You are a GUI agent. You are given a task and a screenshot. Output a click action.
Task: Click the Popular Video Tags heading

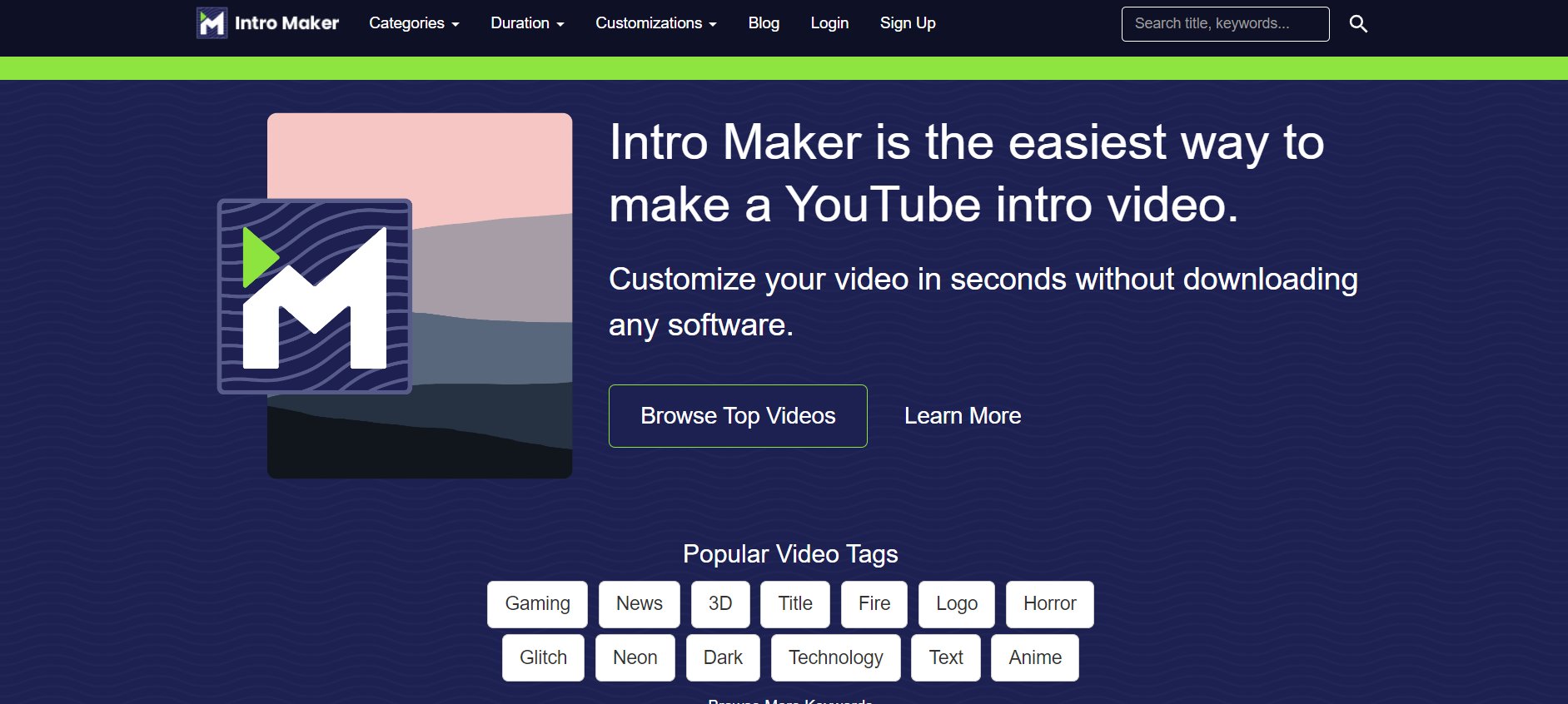tap(790, 554)
